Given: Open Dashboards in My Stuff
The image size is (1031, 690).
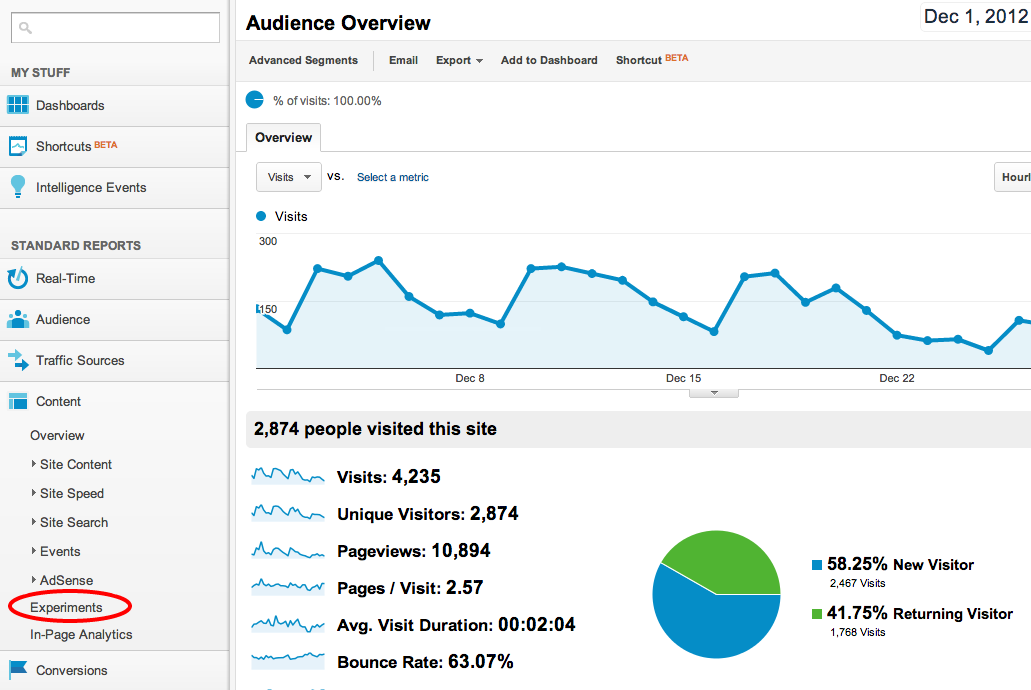Looking at the screenshot, I should point(114,105).
